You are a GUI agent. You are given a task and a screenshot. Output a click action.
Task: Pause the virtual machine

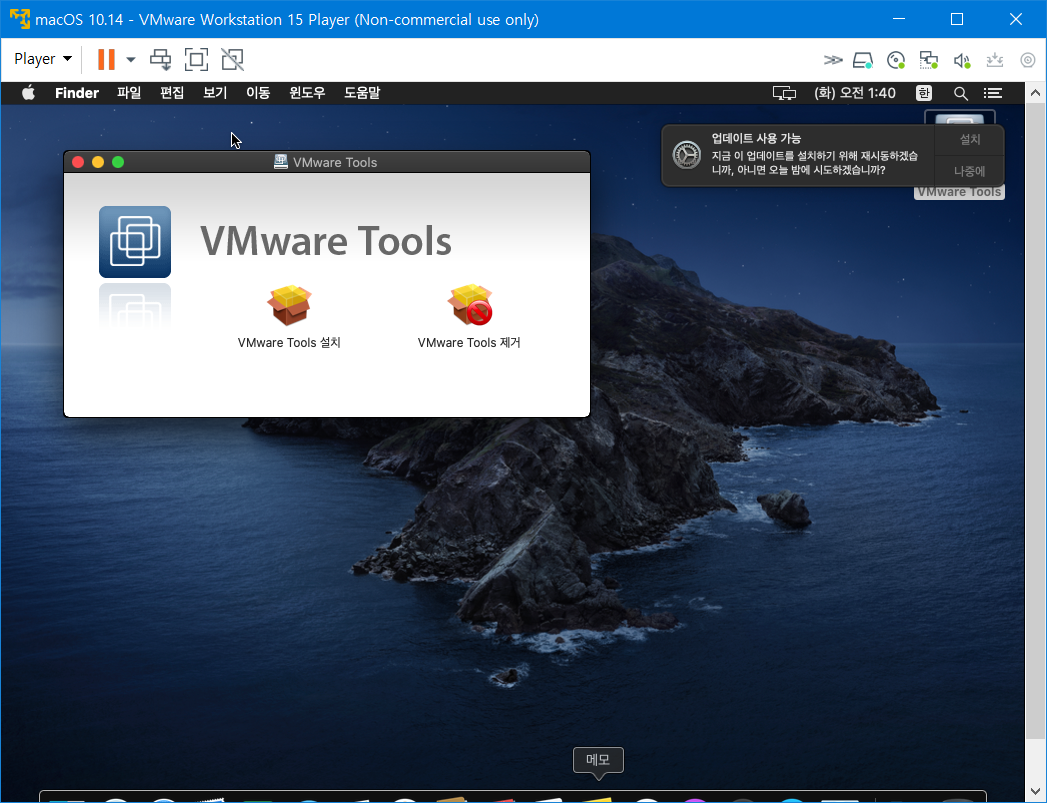click(106, 59)
